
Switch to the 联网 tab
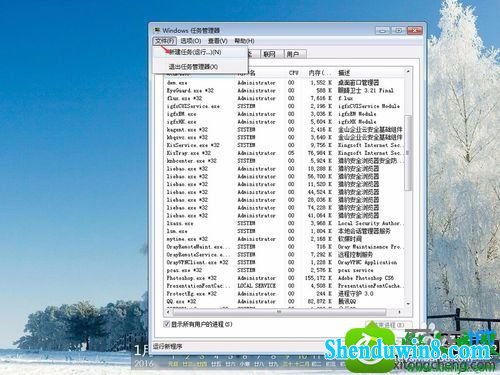[270, 54]
